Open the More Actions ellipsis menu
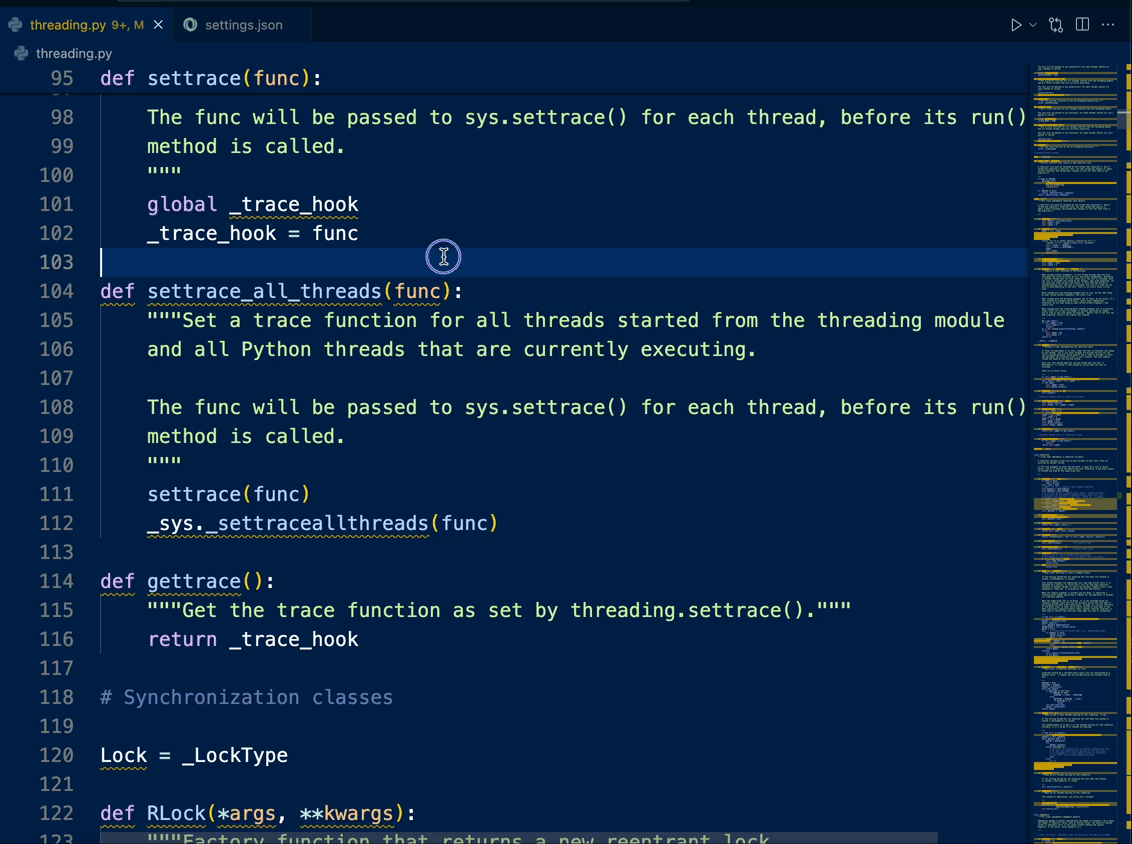 [1108, 25]
